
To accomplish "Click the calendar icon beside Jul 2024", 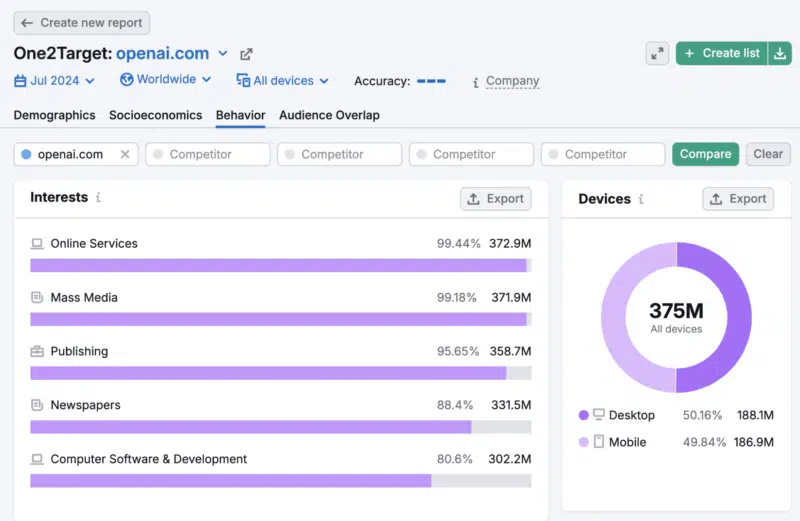I will (20, 81).
